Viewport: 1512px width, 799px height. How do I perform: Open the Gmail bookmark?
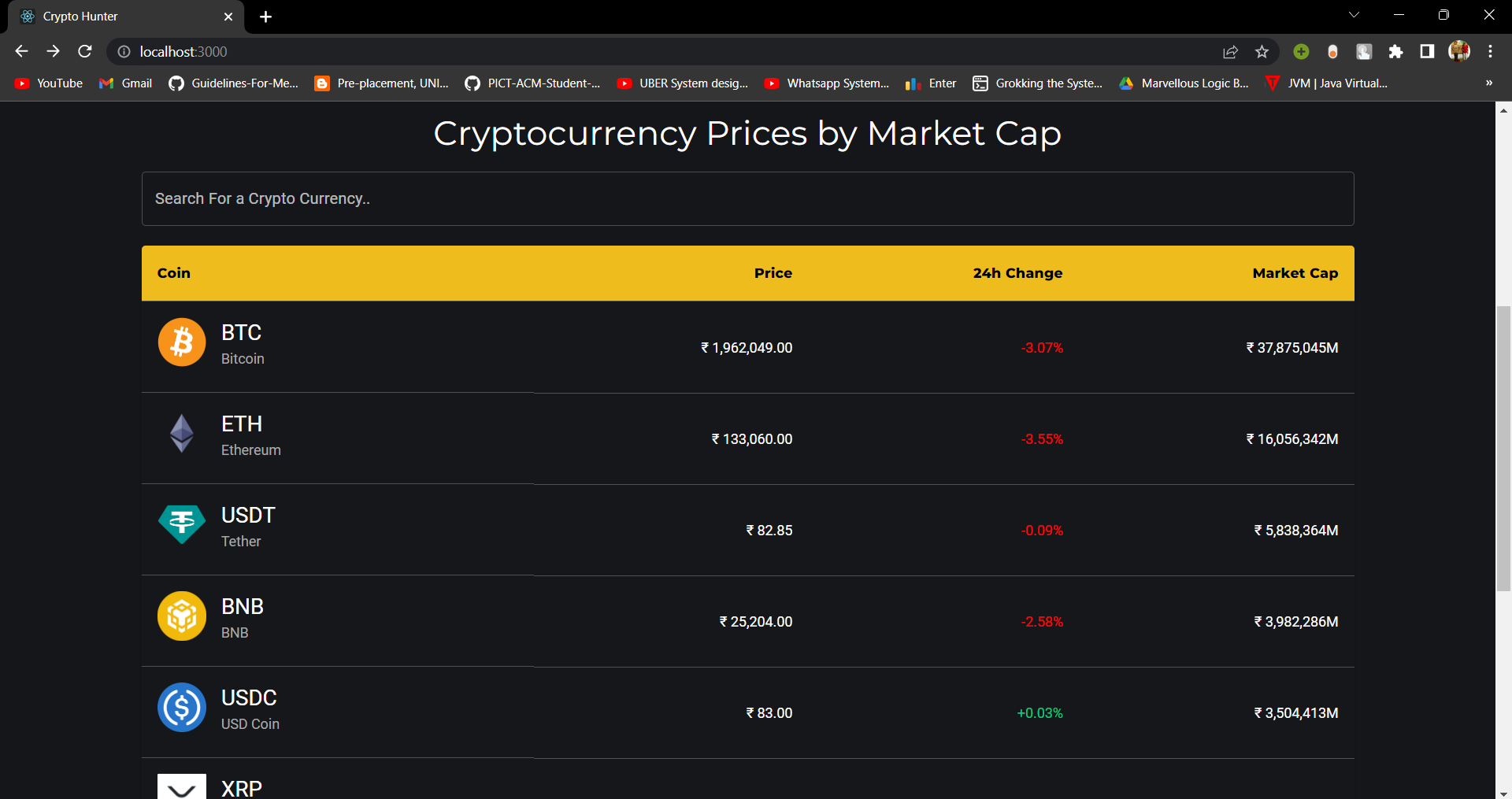tap(125, 83)
